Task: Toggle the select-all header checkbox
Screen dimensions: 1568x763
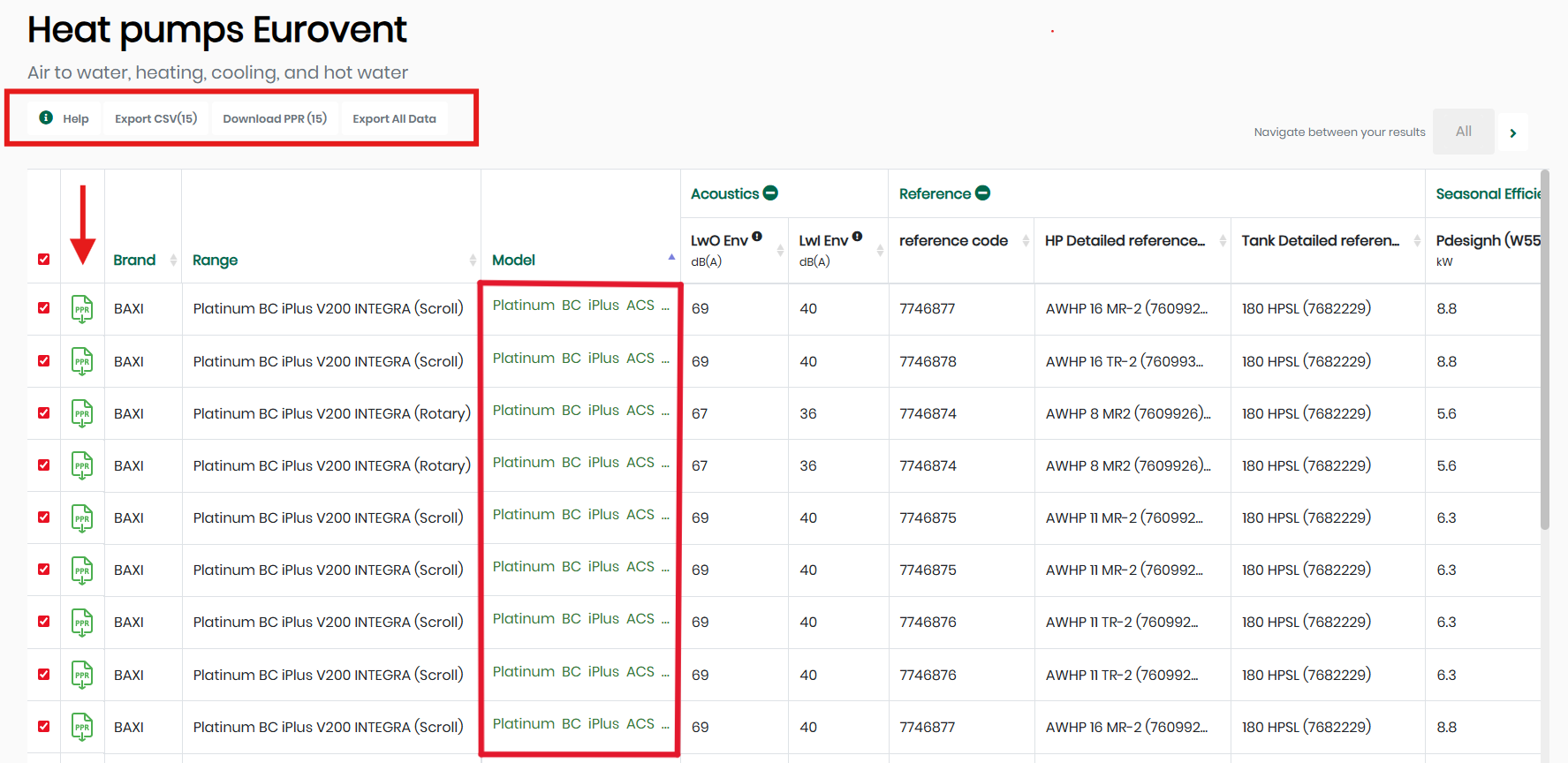Action: 43,260
